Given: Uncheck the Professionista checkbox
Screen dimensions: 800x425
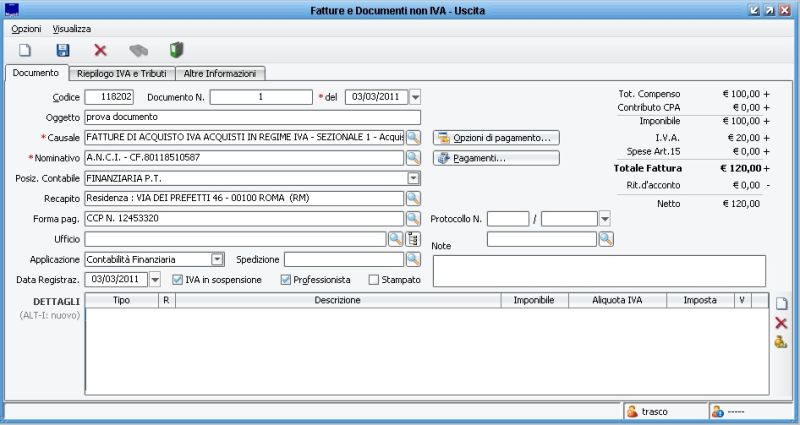Looking at the screenshot, I should 286,280.
